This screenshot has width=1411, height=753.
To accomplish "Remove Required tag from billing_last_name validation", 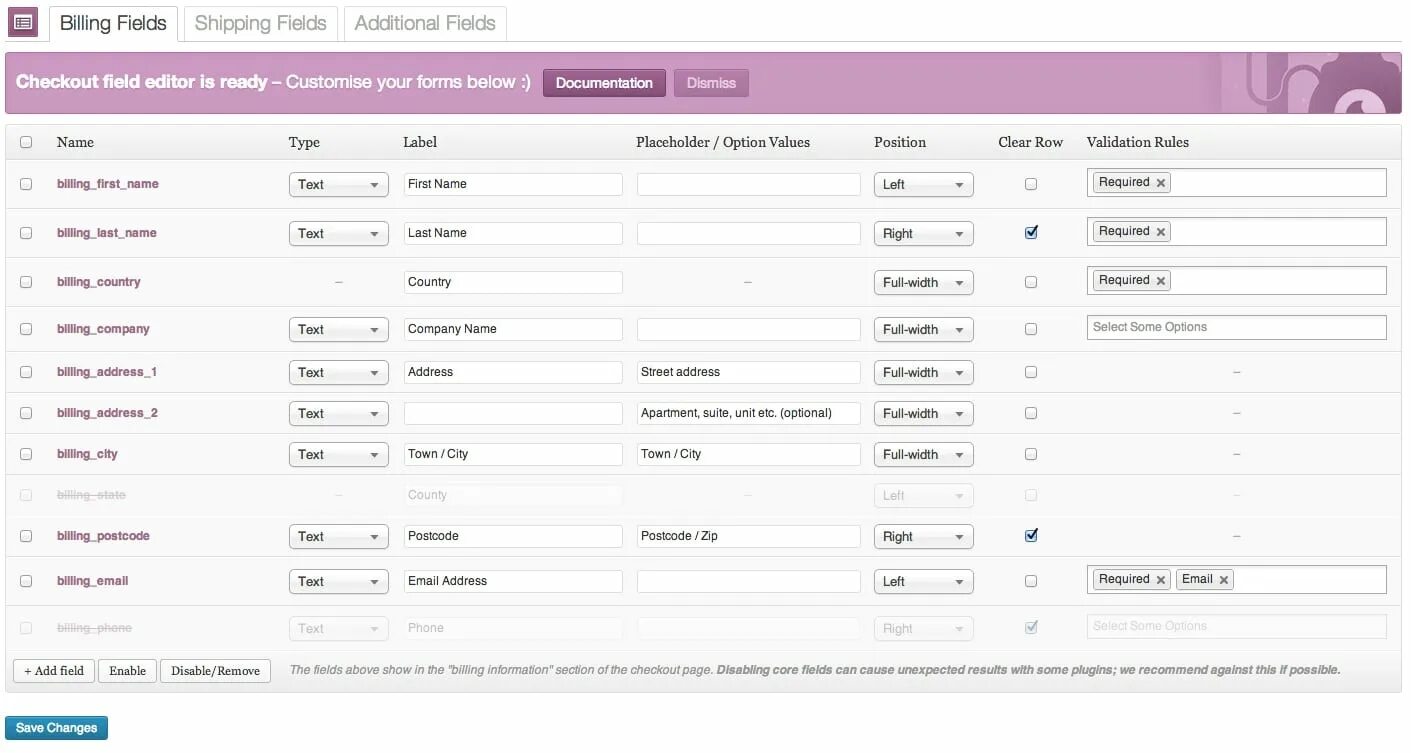I will click(1161, 232).
